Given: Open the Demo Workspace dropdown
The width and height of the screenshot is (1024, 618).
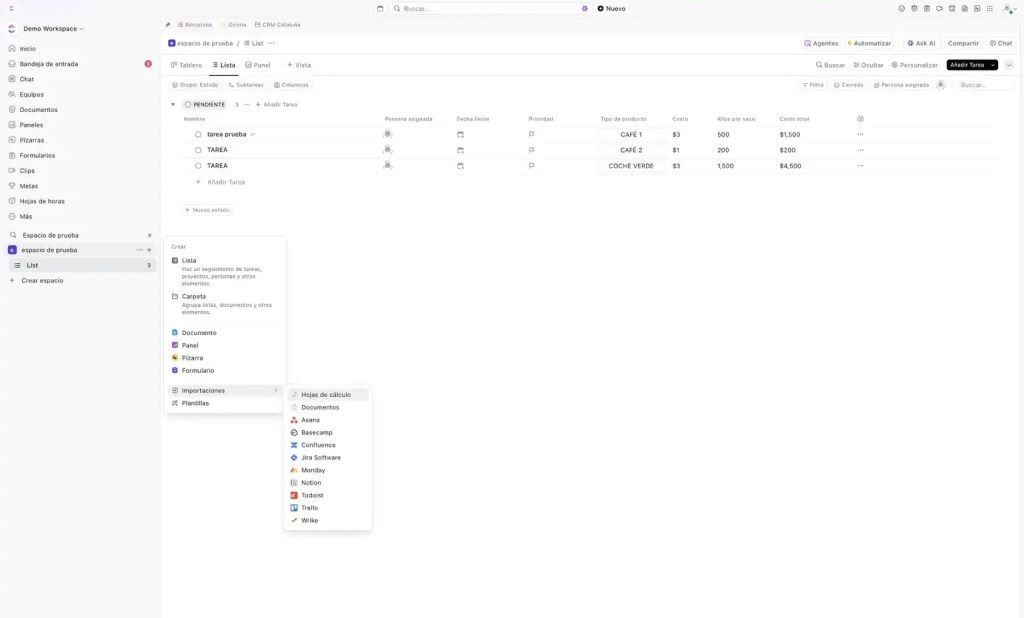Looking at the screenshot, I should click(53, 29).
